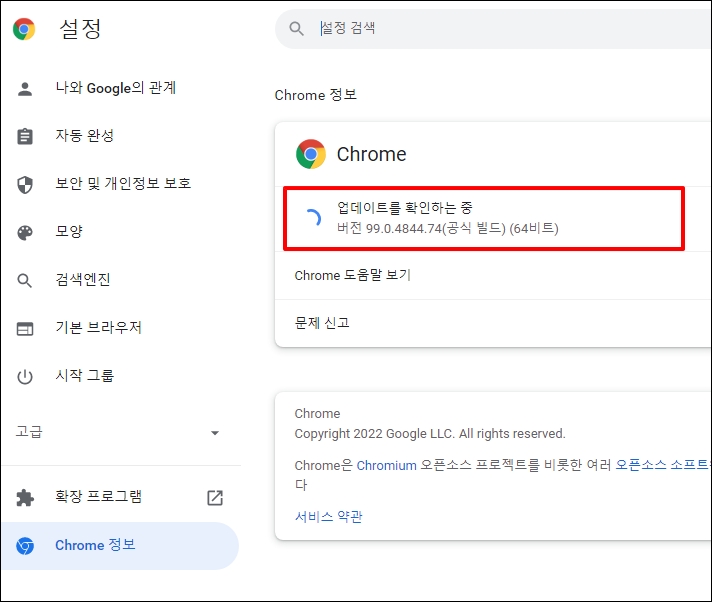This screenshot has width=712, height=602.
Task: Click the 고급 label in sidebar
Action: click(x=29, y=432)
